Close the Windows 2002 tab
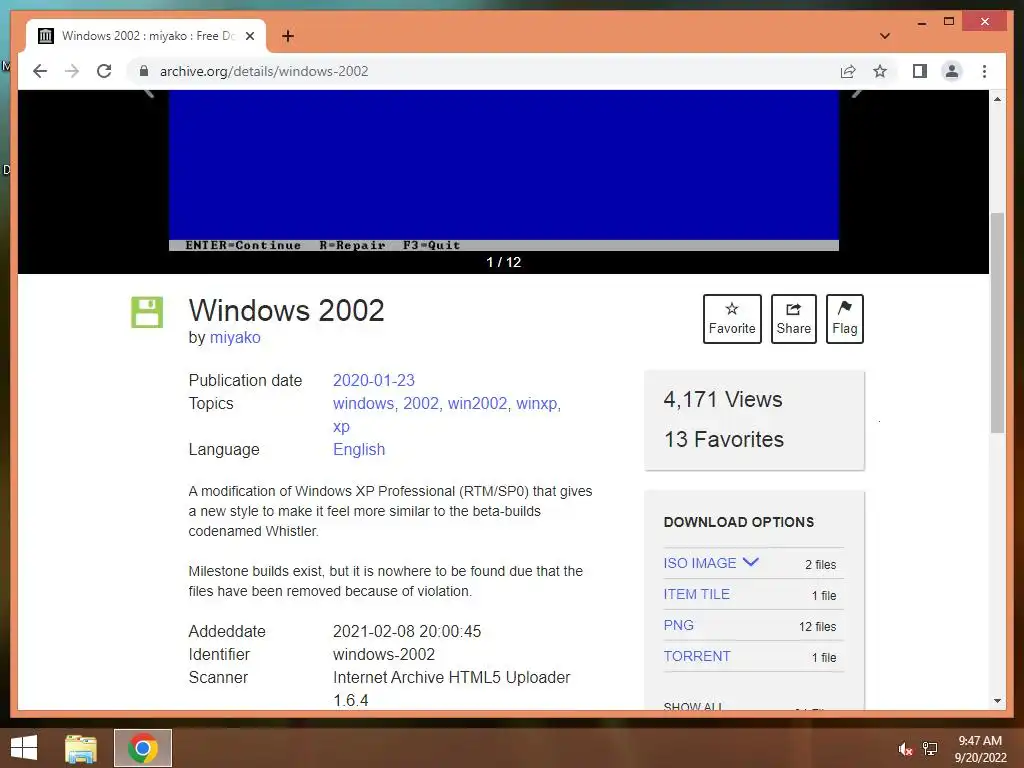 (x=249, y=36)
